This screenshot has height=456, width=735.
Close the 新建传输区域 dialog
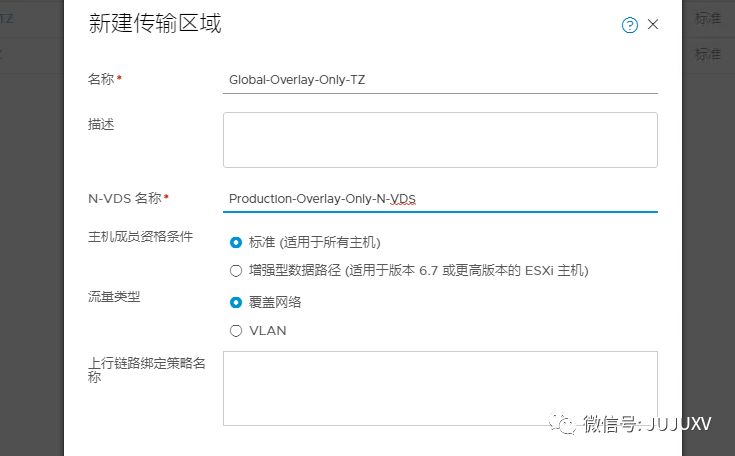(x=653, y=25)
